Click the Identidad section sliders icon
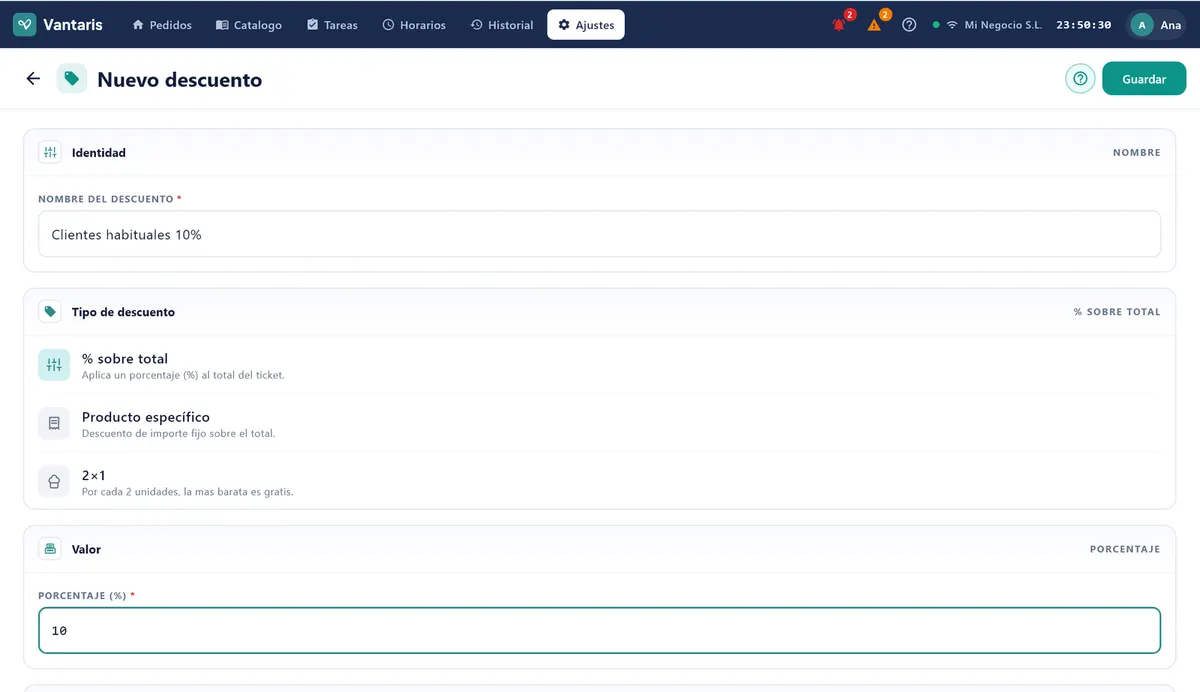The height and width of the screenshot is (692, 1200). point(50,153)
